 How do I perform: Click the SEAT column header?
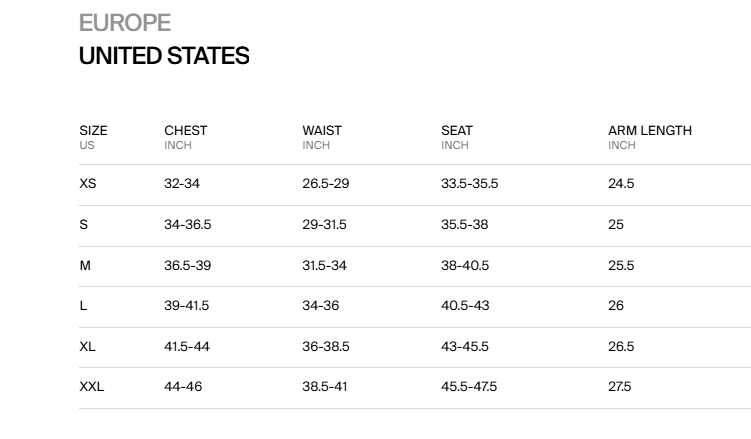point(457,131)
